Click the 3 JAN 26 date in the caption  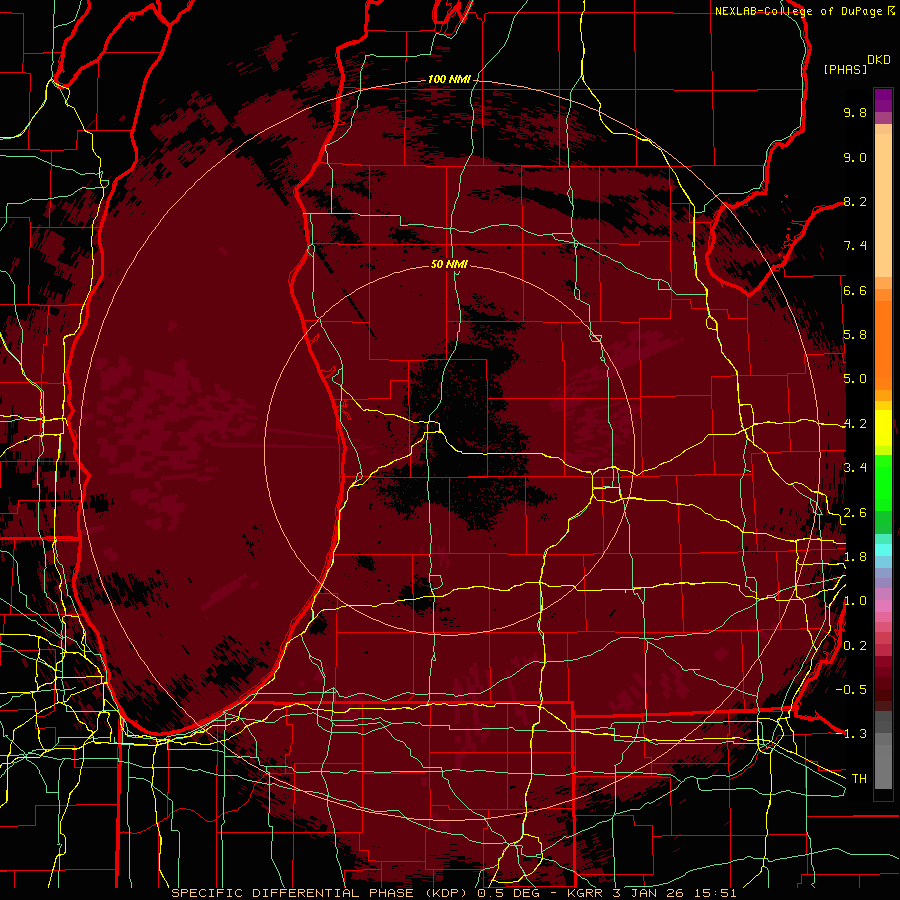coord(650,893)
